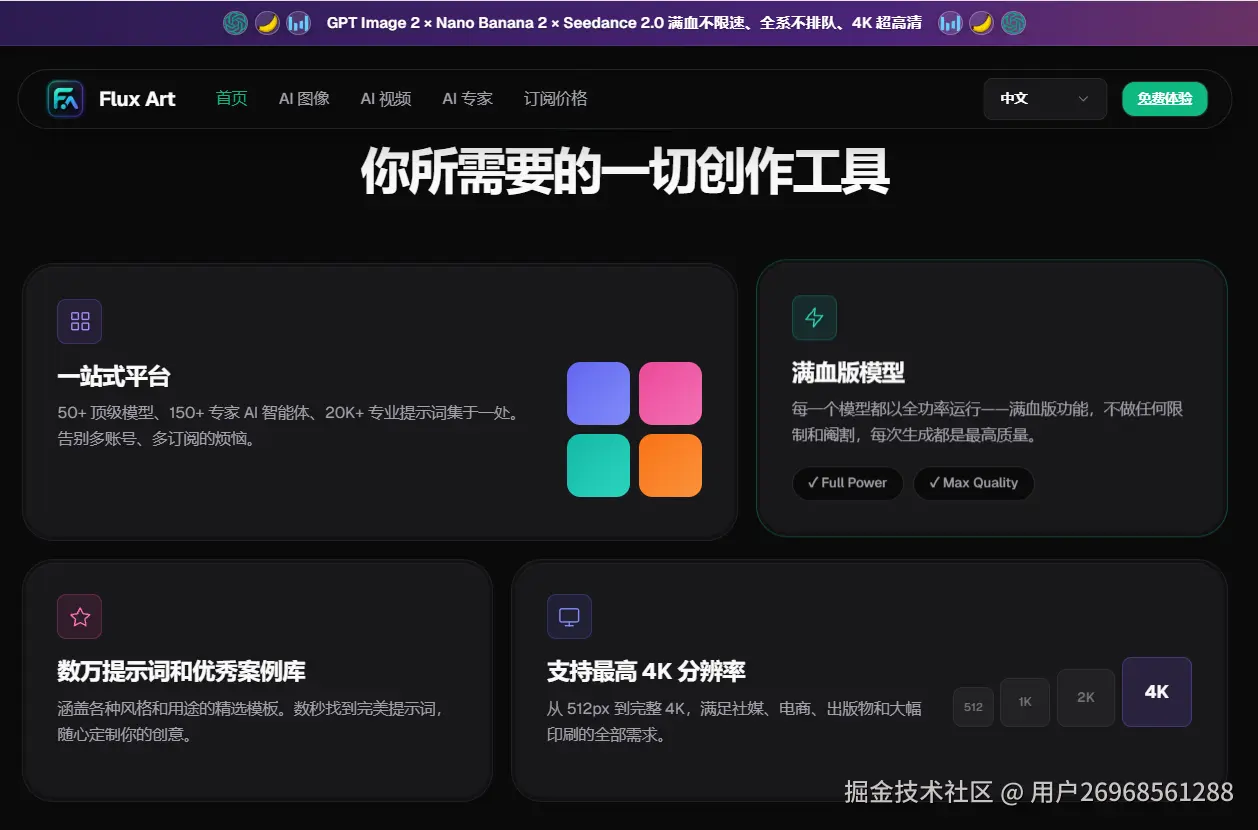This screenshot has width=1258, height=830.
Task: Select the 1K resolution tile
Action: (1025, 702)
